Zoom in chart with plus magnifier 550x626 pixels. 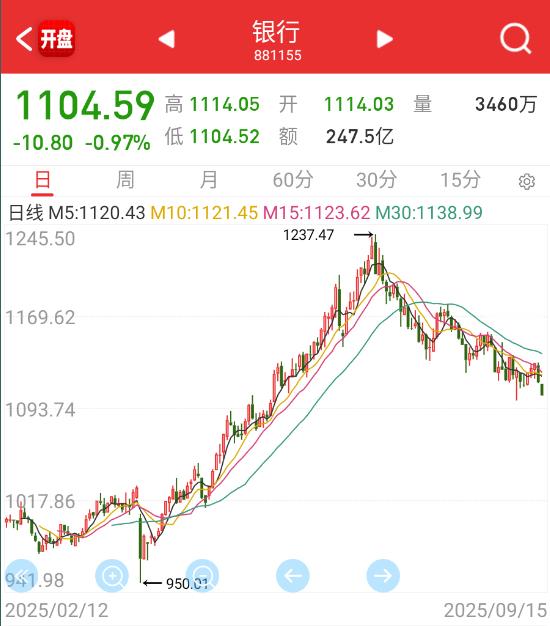tap(112, 575)
